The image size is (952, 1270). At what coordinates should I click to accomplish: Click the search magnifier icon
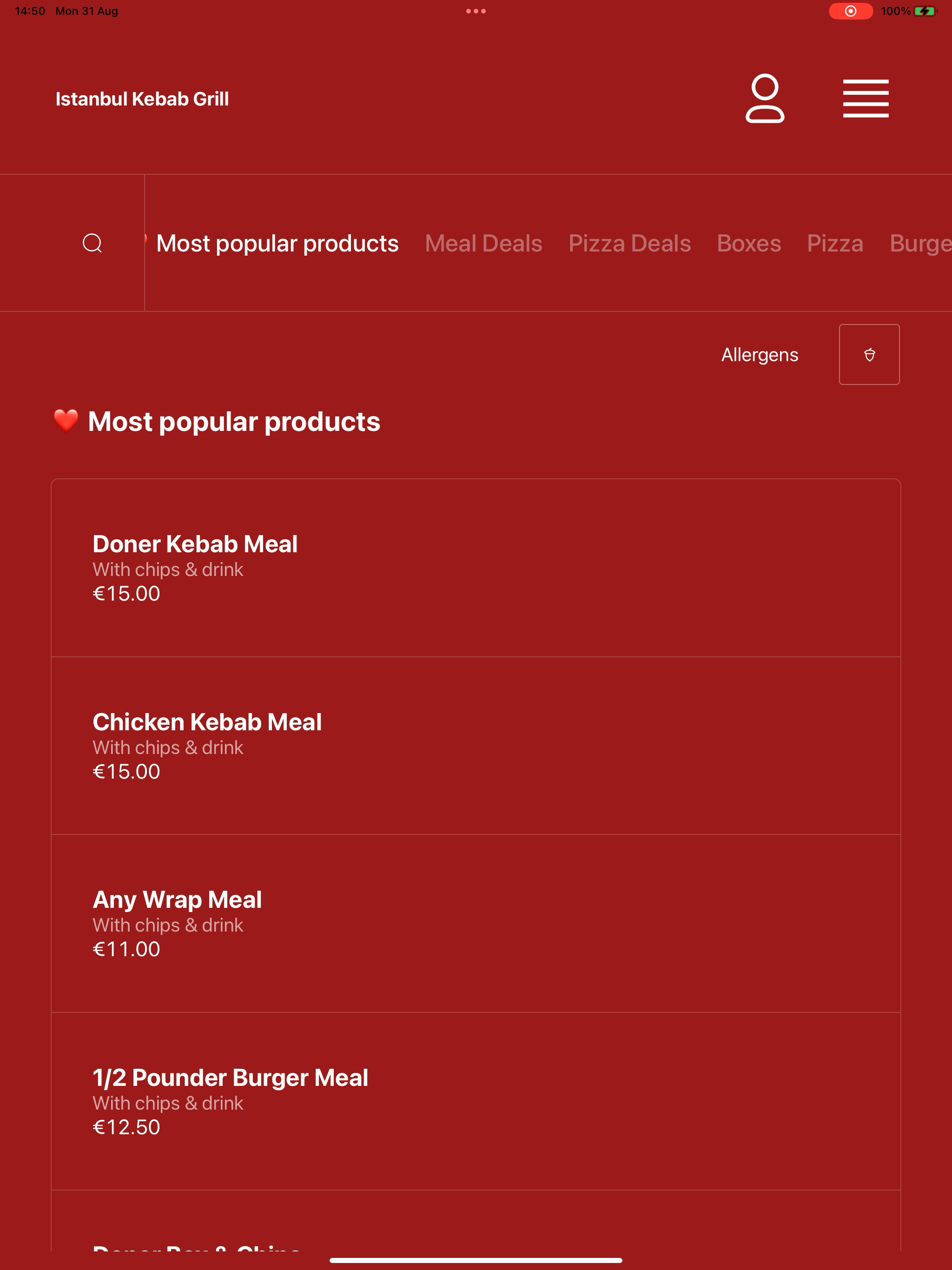pos(93,243)
